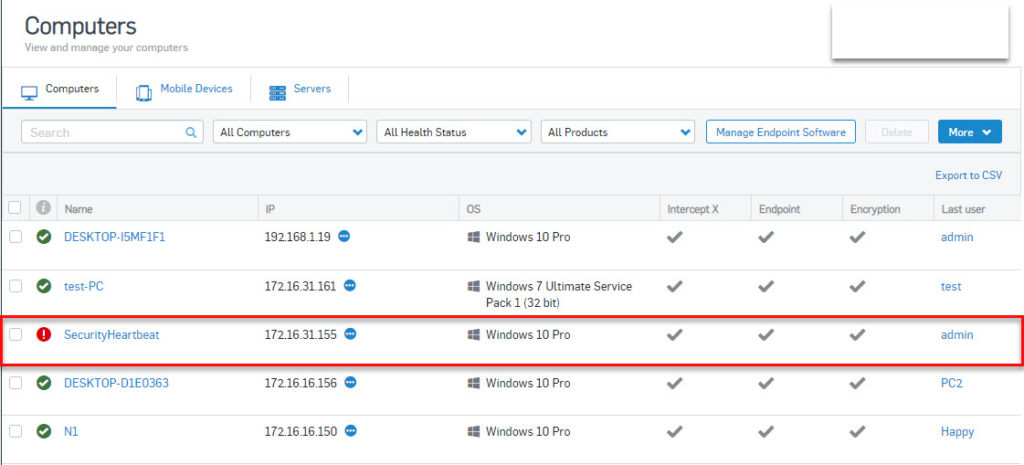Switch to the Computers tab
Image resolution: width=1024 pixels, height=465 pixels.
coord(59,89)
